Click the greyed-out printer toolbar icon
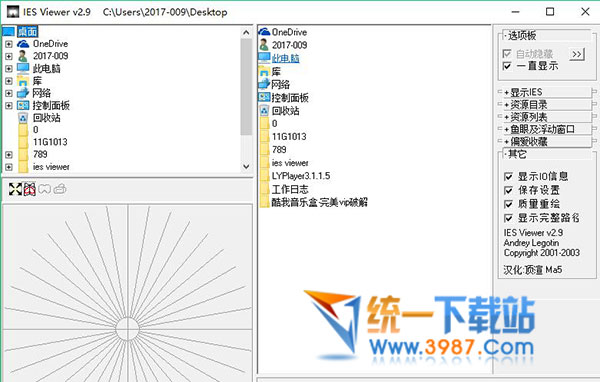 (x=60, y=189)
